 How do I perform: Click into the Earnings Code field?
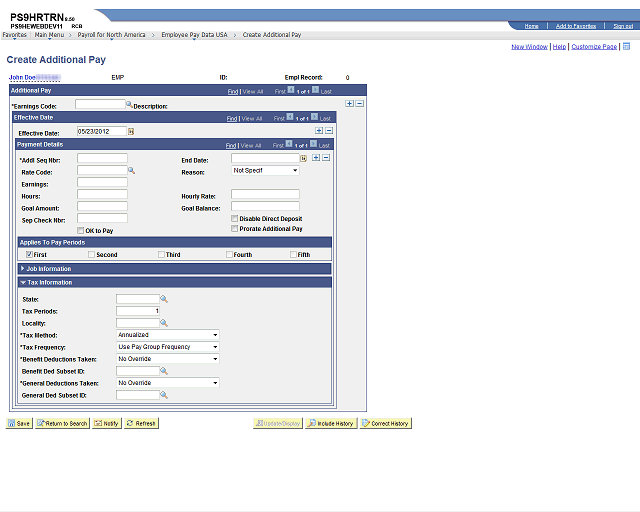(100, 105)
